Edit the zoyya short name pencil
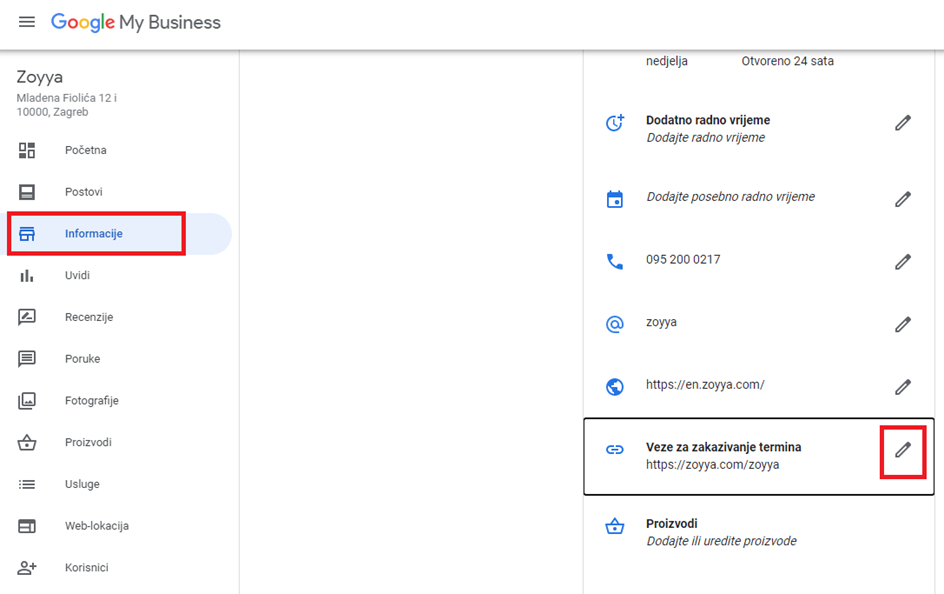Image resolution: width=944 pixels, height=594 pixels. [902, 324]
